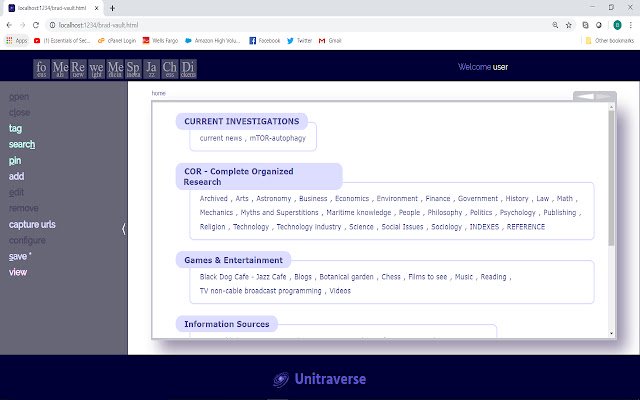Click the browser back arrow

9,25
